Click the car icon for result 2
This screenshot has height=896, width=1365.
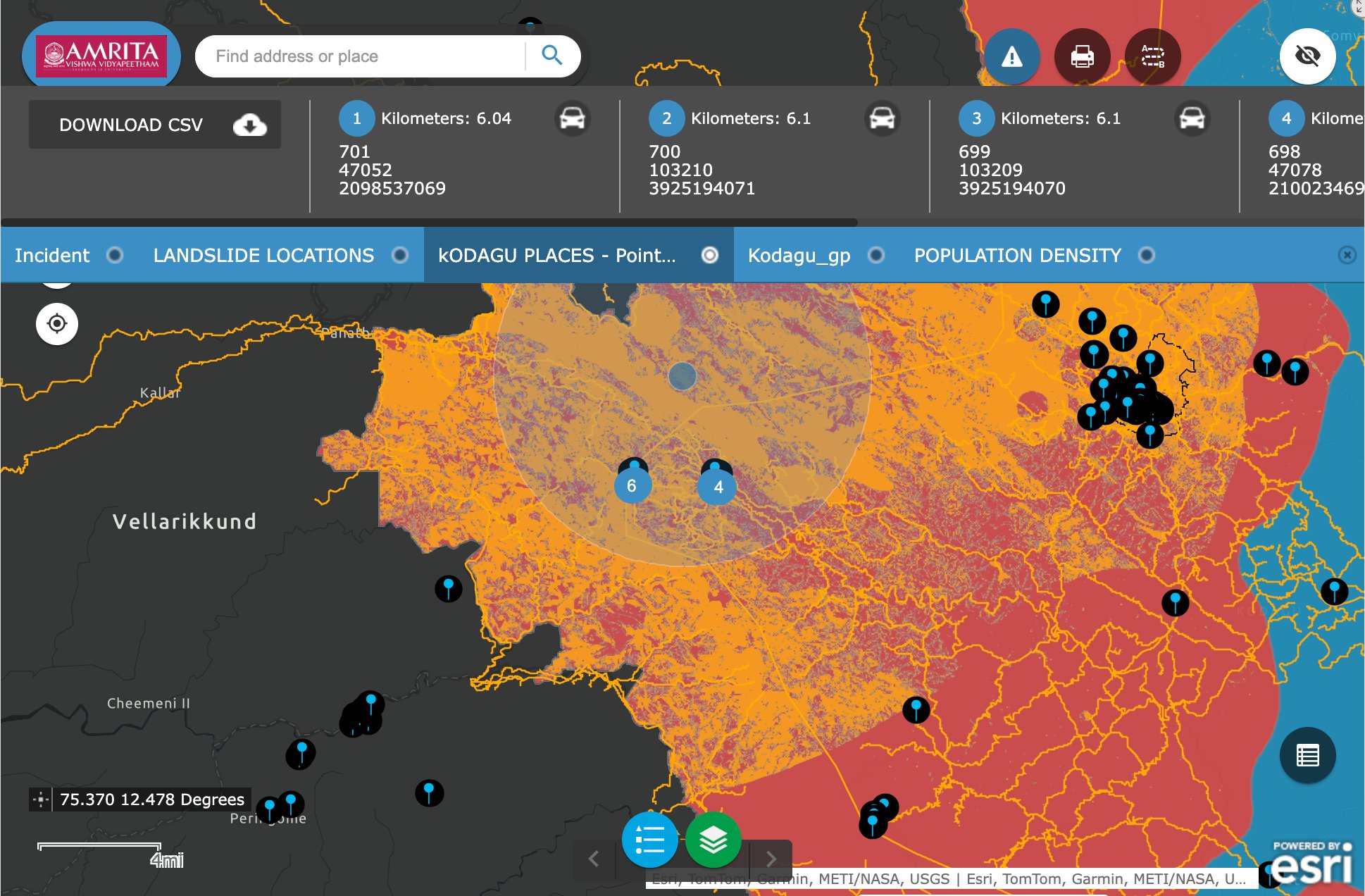point(882,118)
